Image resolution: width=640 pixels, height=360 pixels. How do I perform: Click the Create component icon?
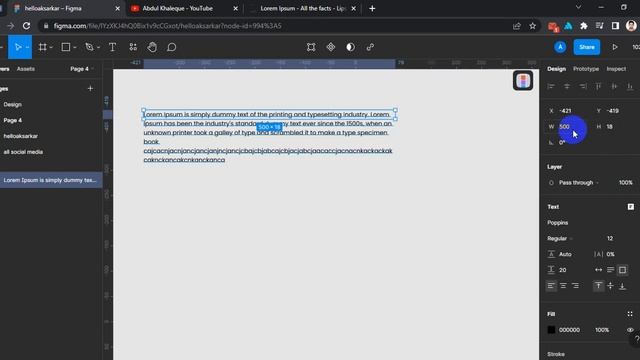coord(331,47)
